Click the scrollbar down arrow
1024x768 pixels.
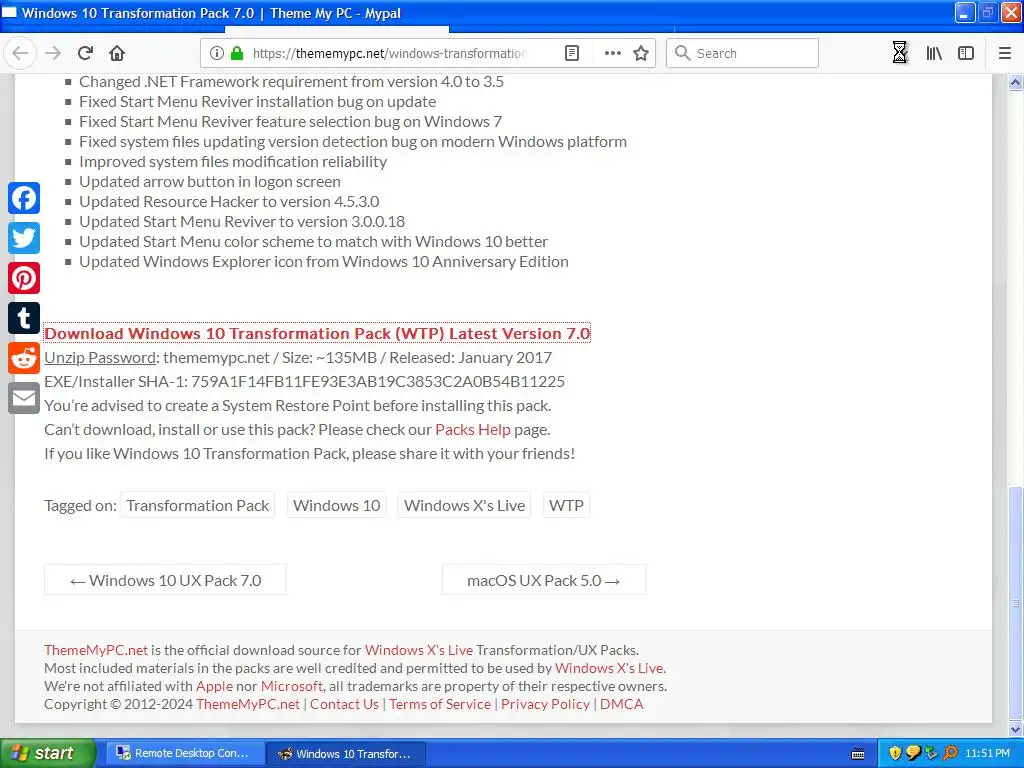pos(1016,728)
